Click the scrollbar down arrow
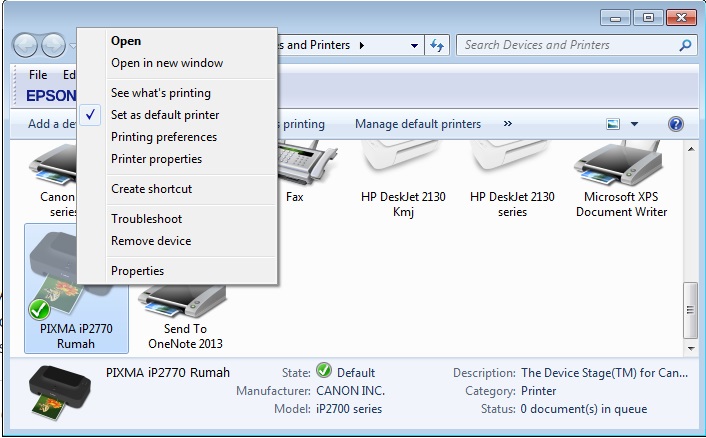The image size is (706, 438). point(691,348)
